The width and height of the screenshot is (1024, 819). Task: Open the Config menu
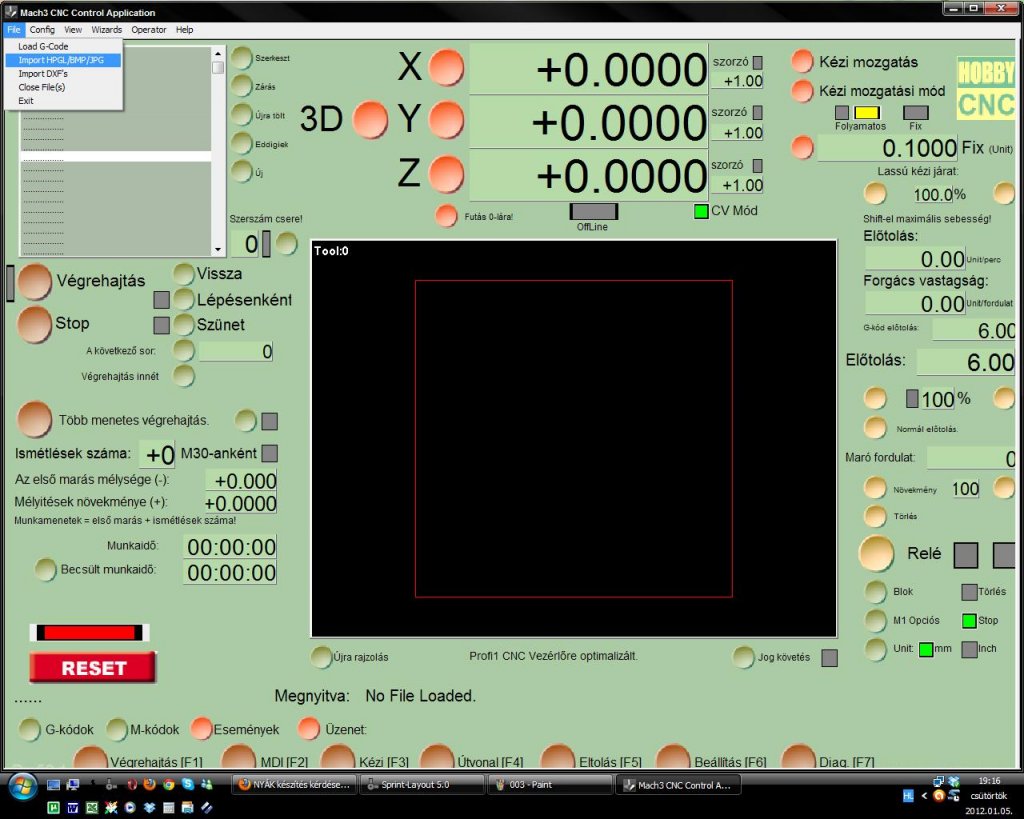coord(42,29)
